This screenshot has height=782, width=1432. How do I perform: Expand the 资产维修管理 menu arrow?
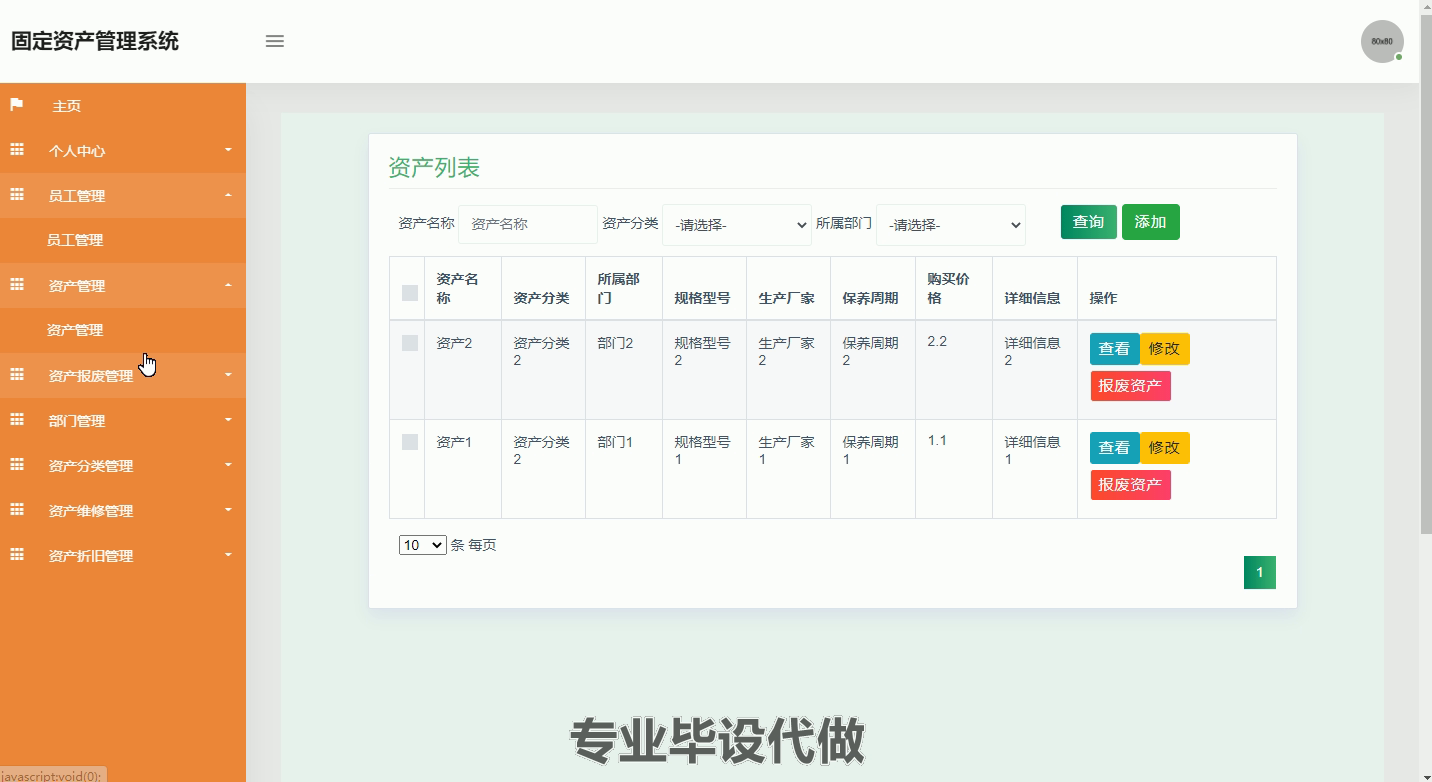[228, 510]
